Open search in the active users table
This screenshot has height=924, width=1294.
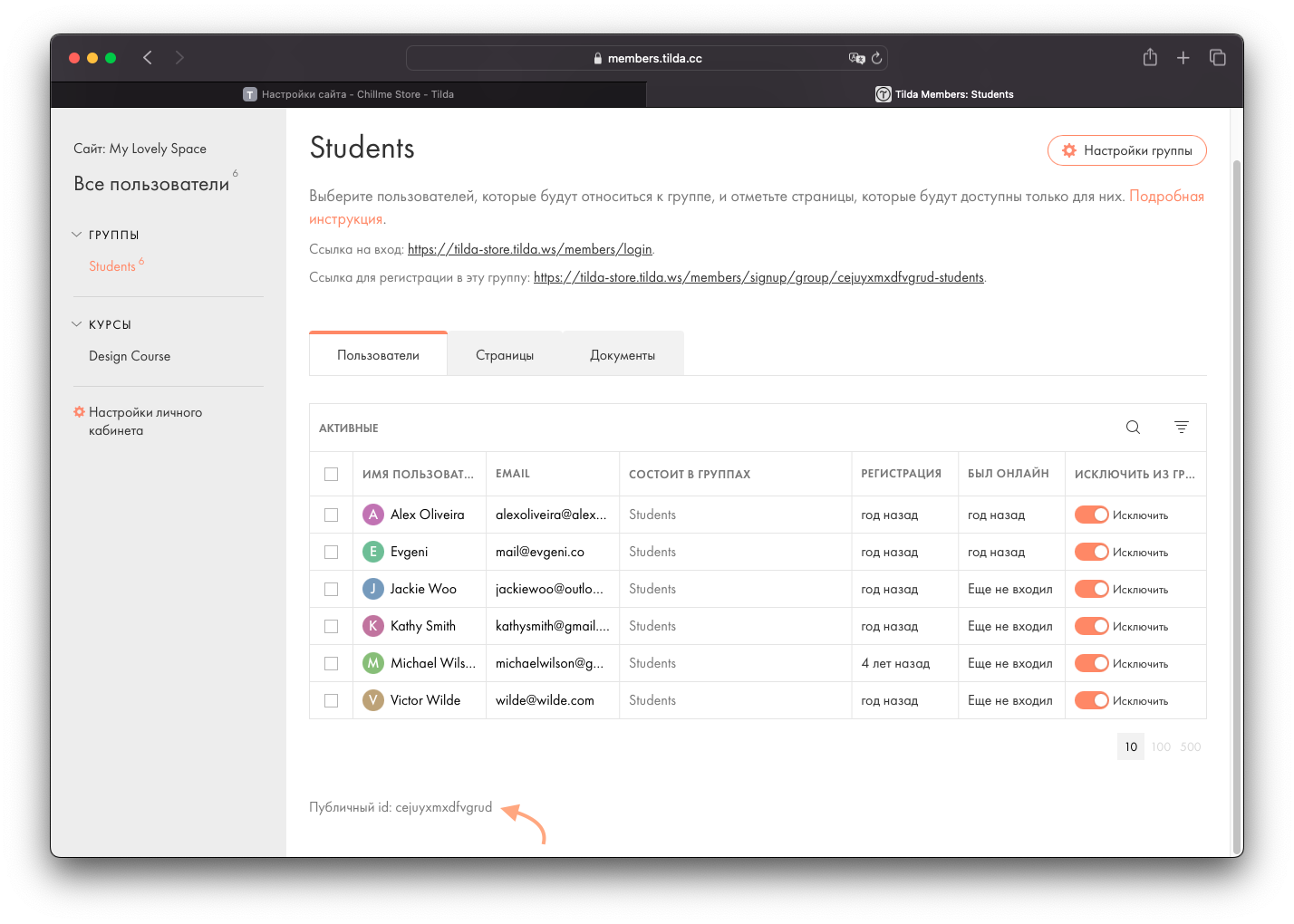[x=1133, y=428]
